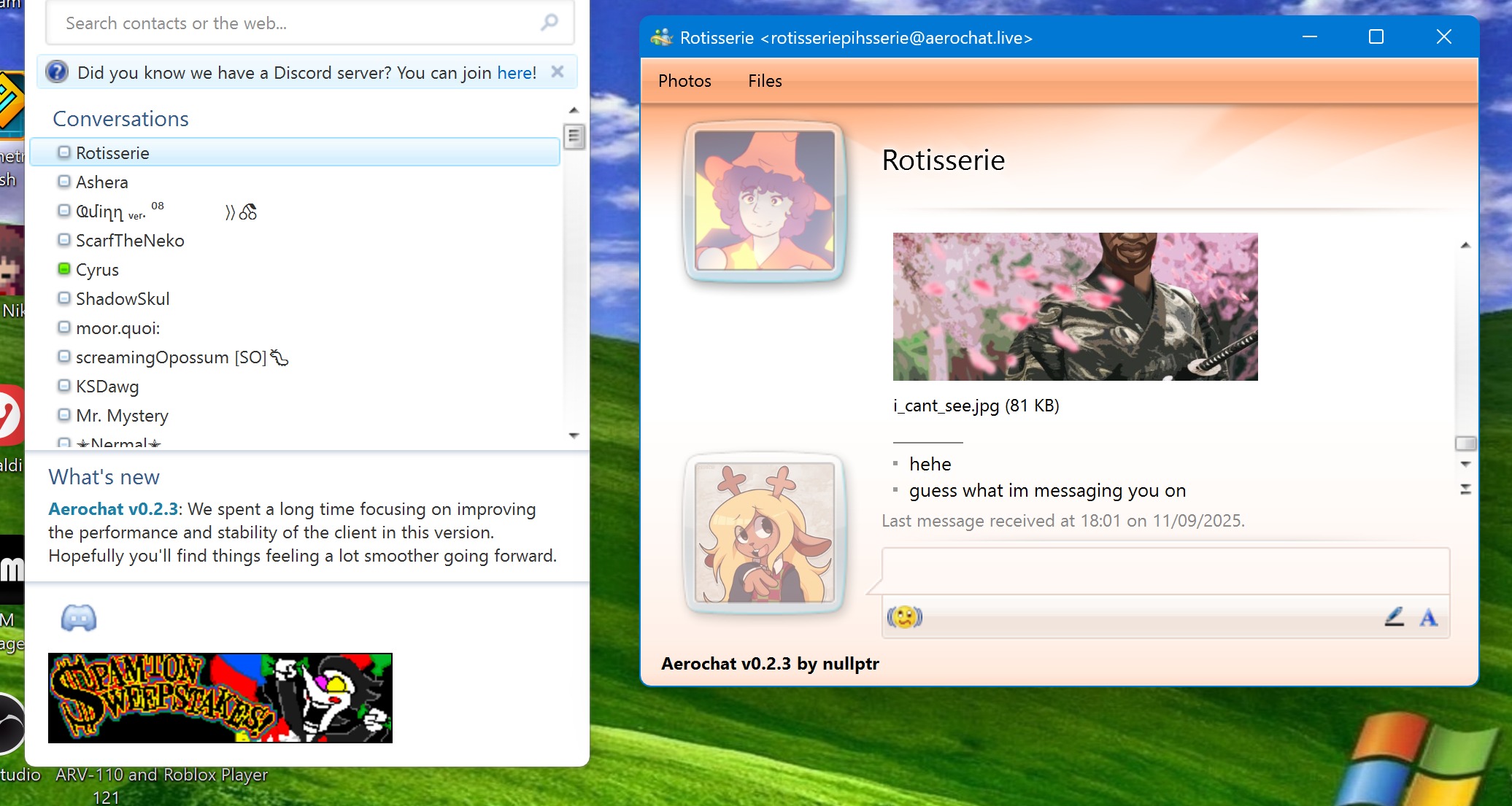Open the i_cant_see.jpg image attachment

tap(1075, 306)
